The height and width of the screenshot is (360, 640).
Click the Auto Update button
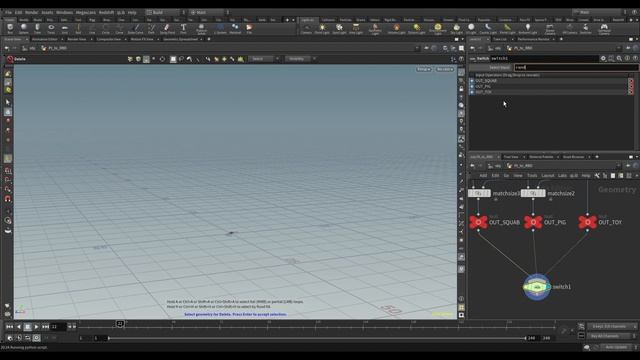coord(616,347)
